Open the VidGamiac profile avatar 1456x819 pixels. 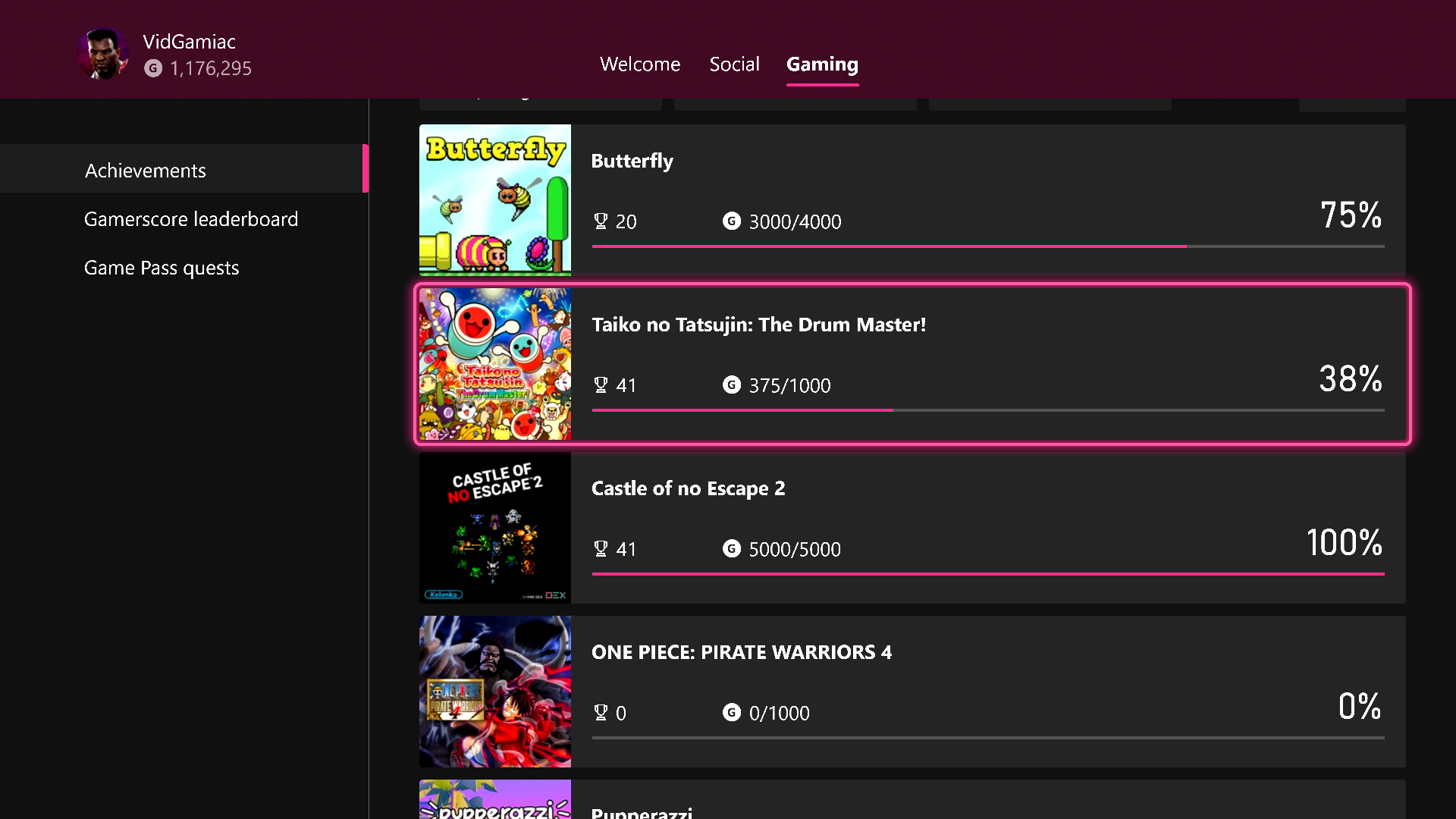coord(103,54)
